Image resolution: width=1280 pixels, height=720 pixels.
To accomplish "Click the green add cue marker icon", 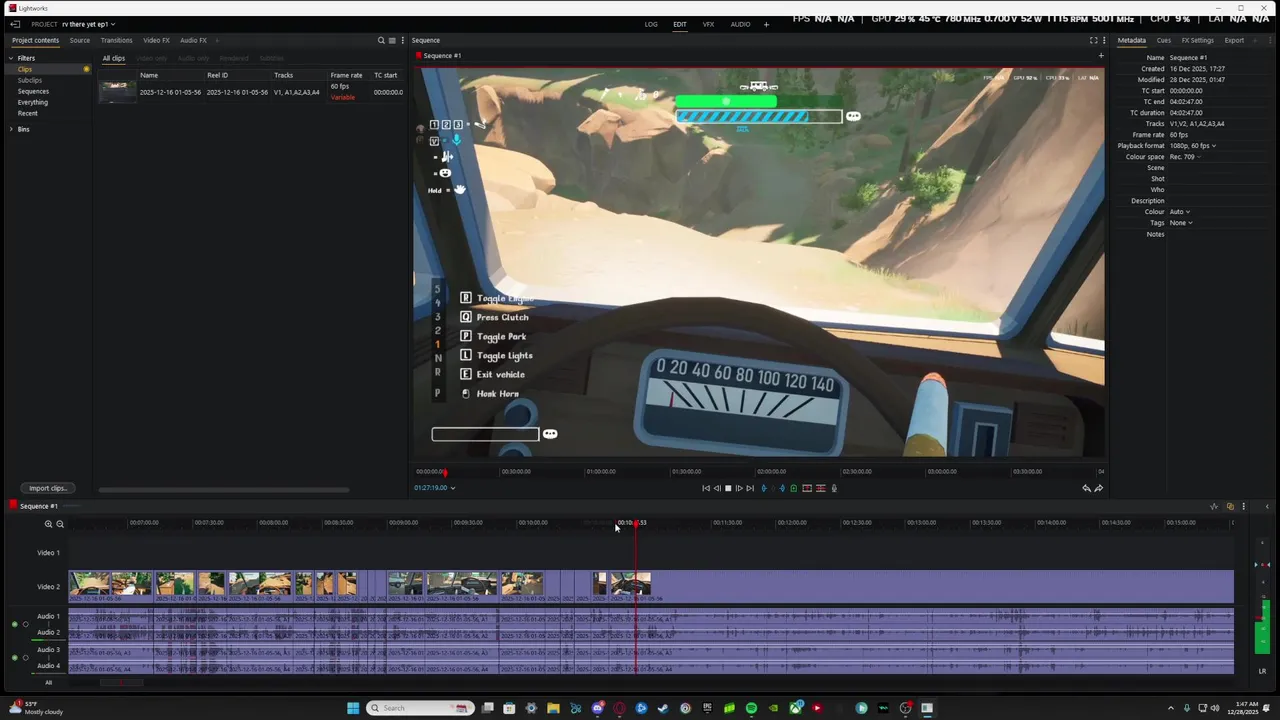I will (x=794, y=488).
